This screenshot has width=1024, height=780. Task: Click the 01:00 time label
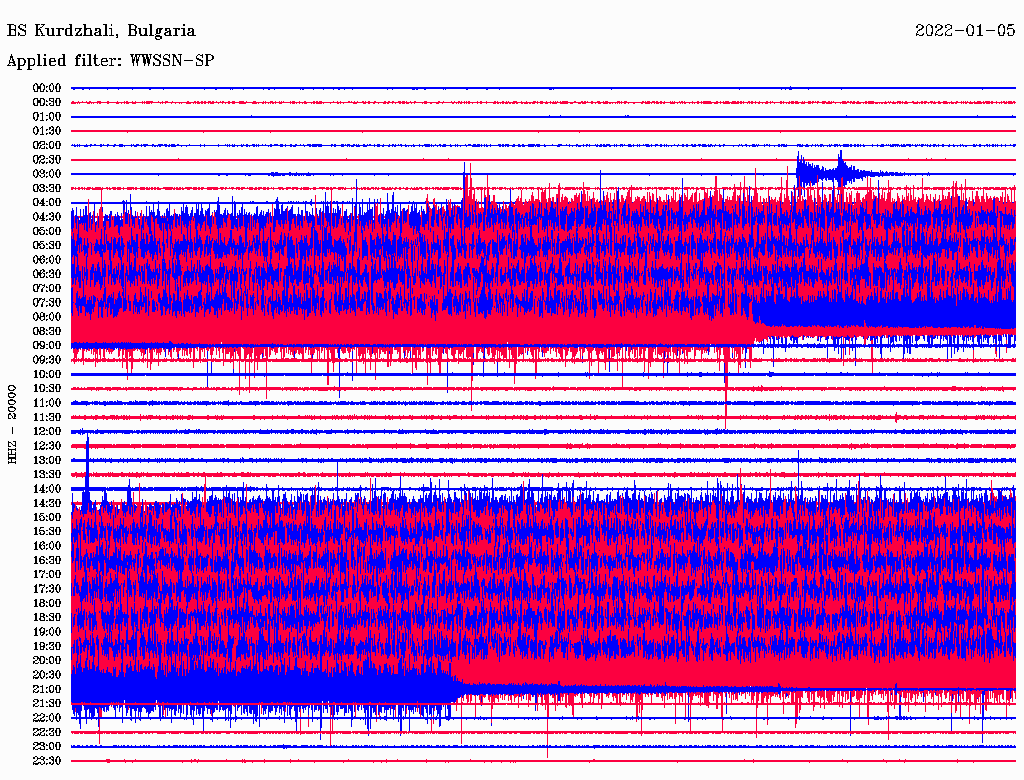point(47,117)
